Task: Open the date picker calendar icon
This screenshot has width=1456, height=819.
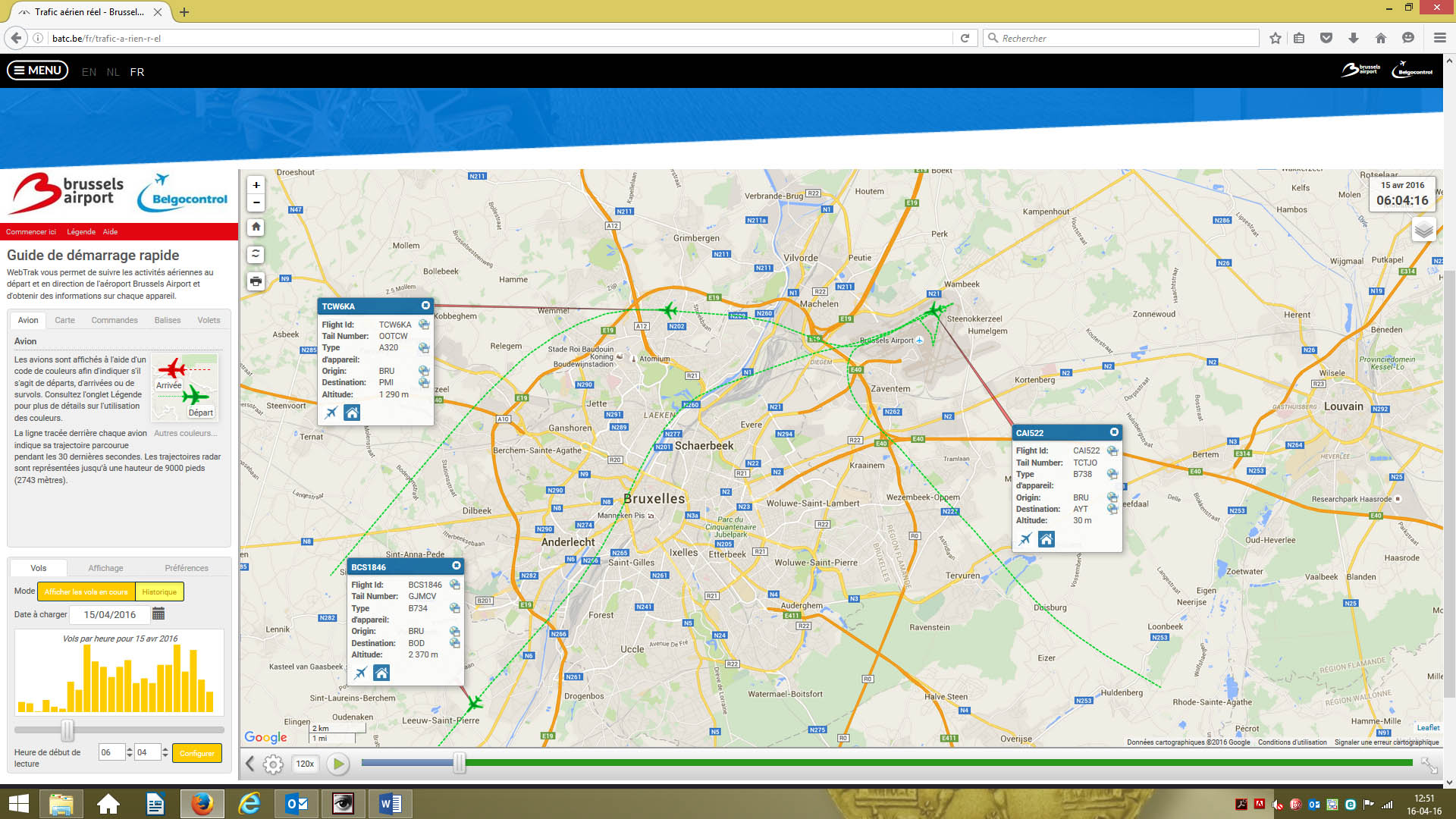Action: [158, 613]
